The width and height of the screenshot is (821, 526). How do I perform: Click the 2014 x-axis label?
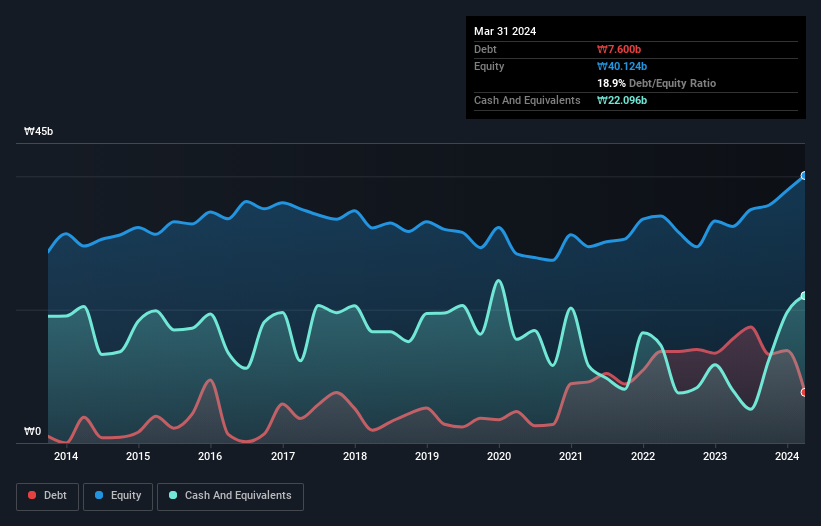tap(66, 456)
